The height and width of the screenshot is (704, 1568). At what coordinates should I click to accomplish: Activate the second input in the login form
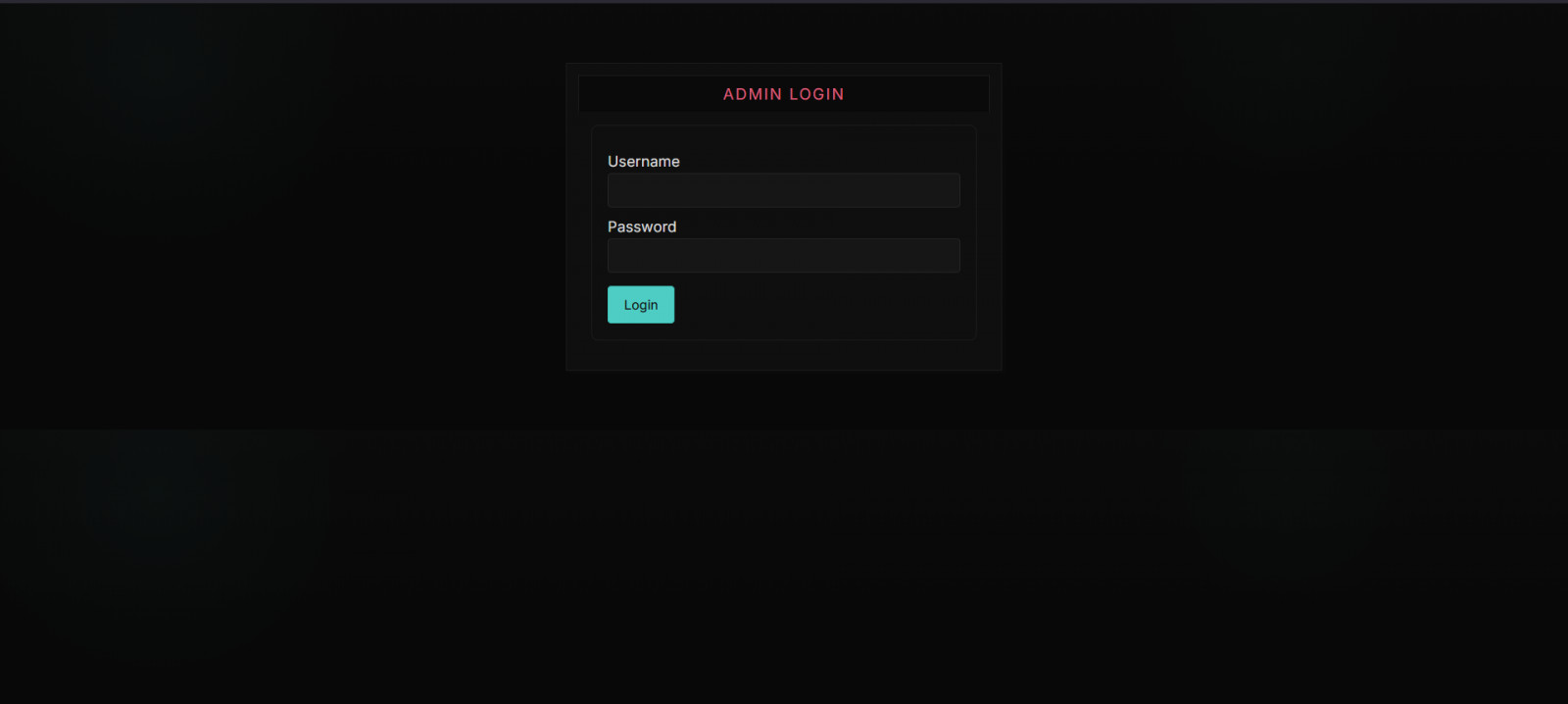click(x=783, y=256)
